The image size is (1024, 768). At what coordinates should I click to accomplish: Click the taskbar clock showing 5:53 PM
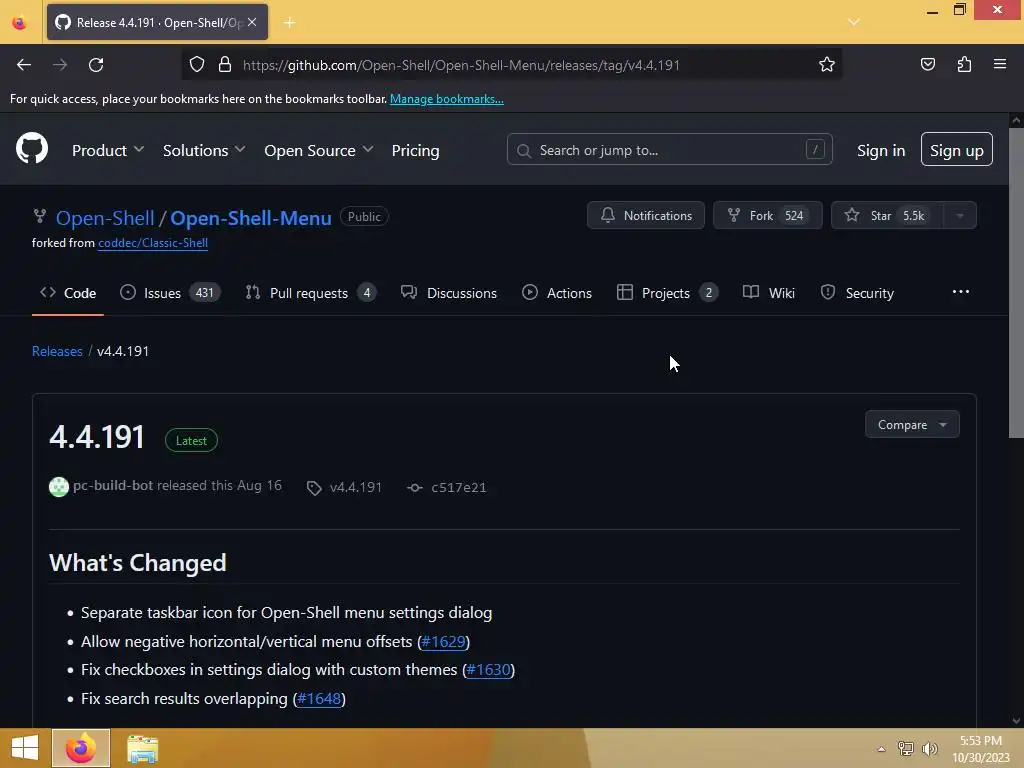click(x=981, y=749)
